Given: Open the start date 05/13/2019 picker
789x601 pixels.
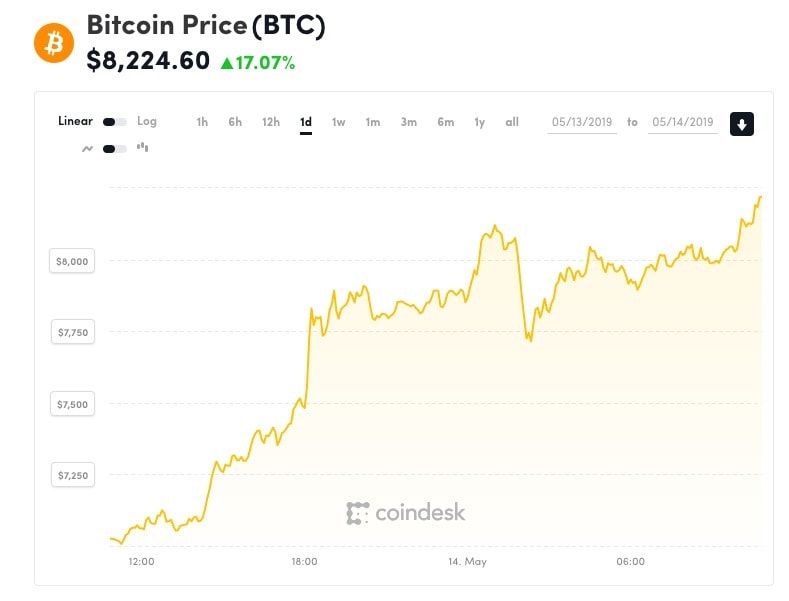Looking at the screenshot, I should click(582, 122).
